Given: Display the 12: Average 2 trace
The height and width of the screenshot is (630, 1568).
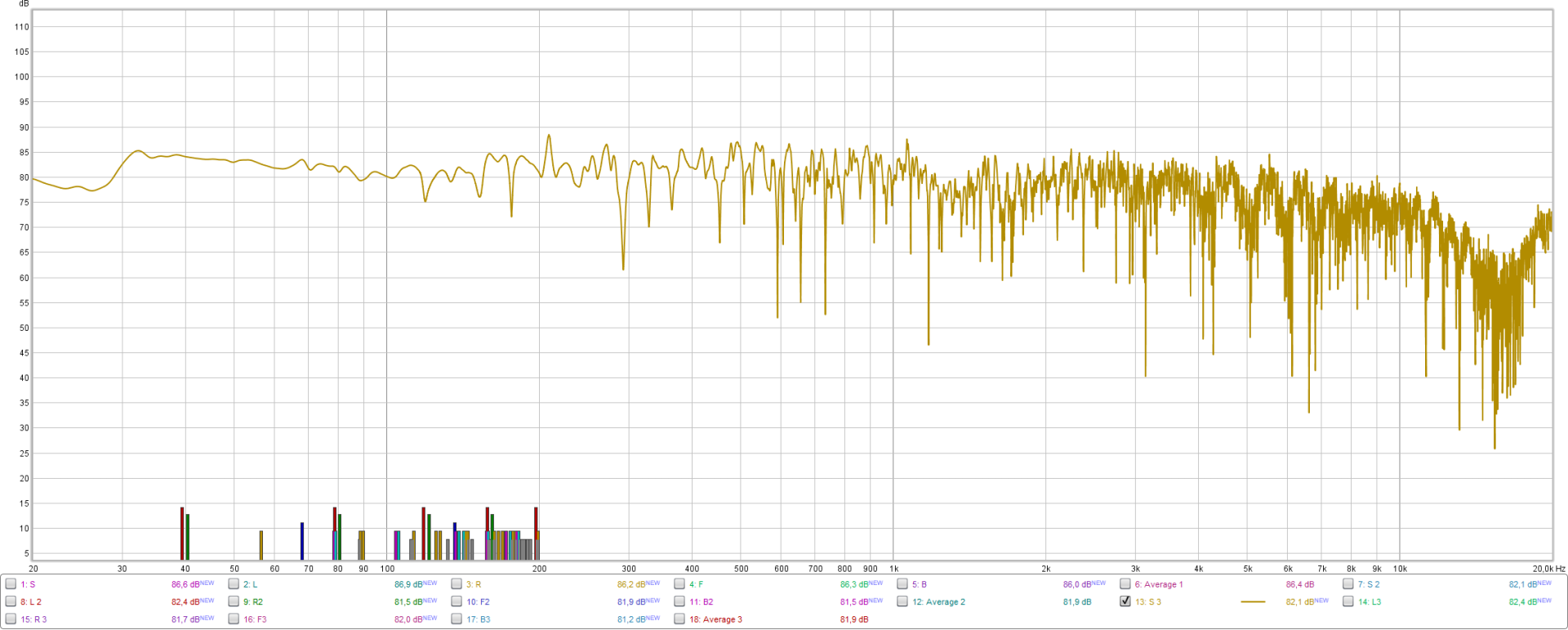Looking at the screenshot, I should (x=902, y=601).
